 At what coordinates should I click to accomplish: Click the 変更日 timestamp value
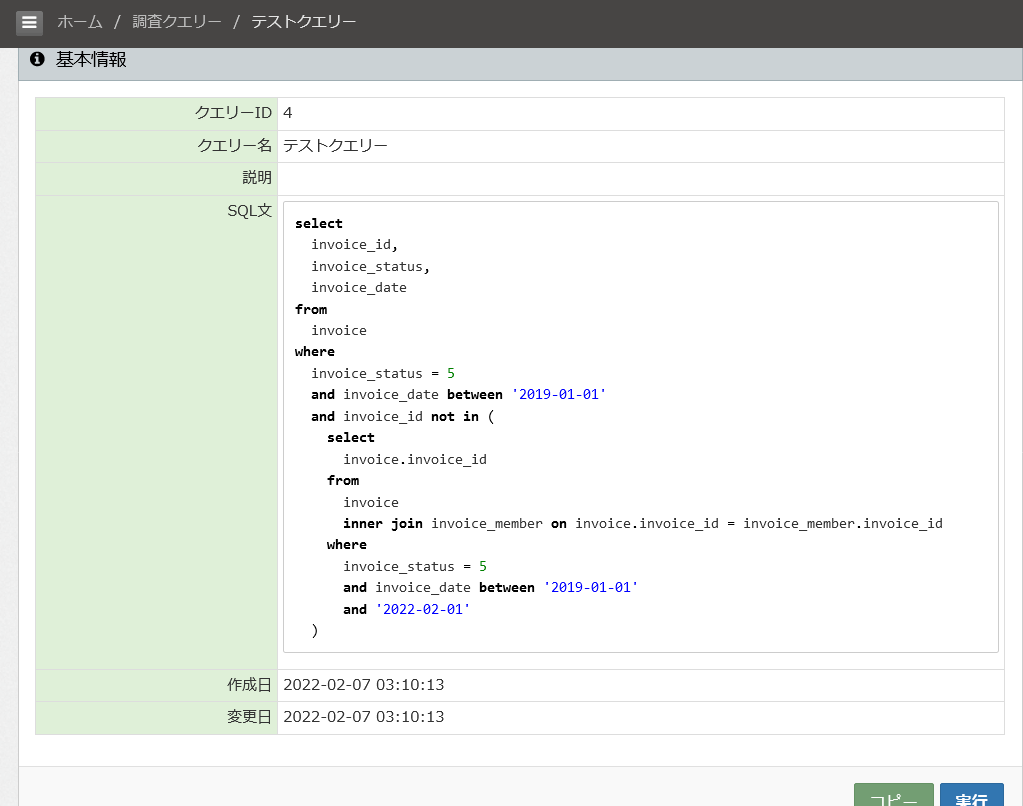[x=363, y=717]
